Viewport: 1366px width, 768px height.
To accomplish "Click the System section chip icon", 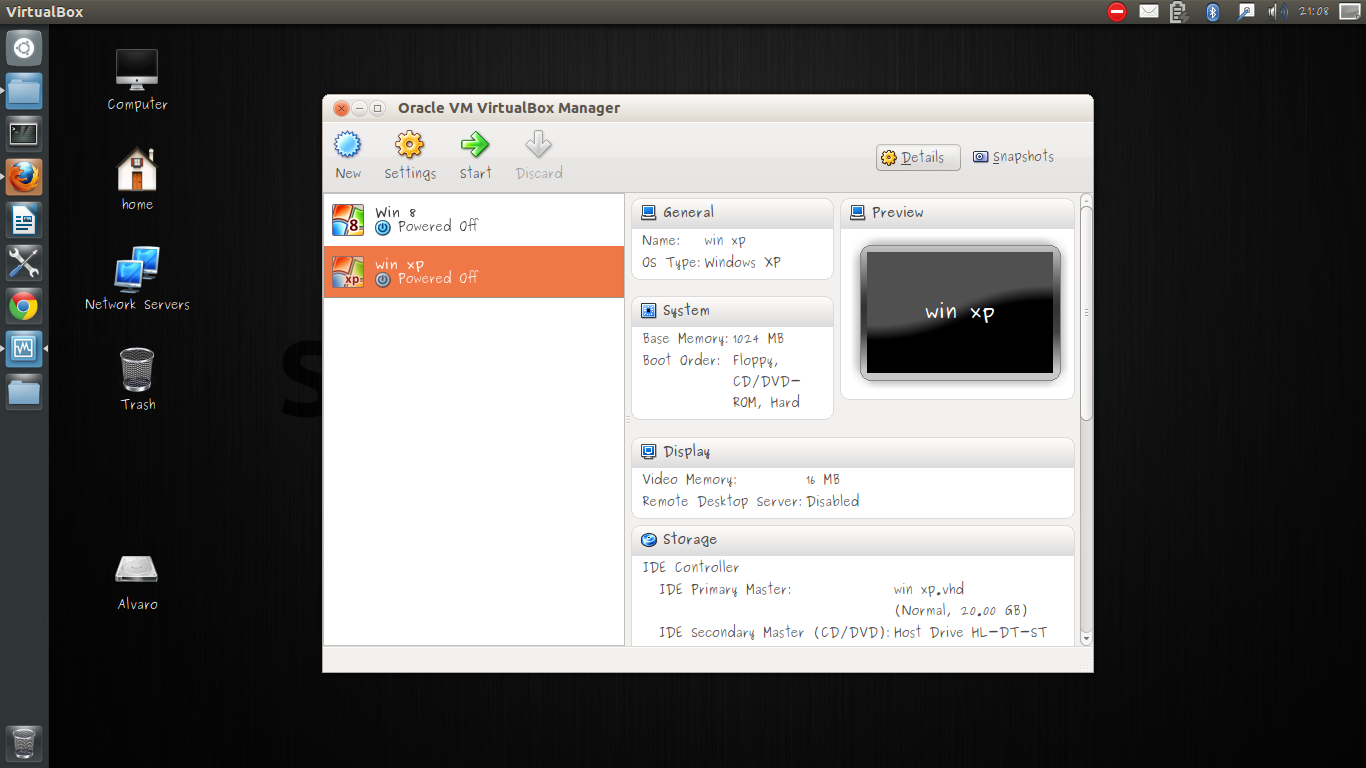I will click(648, 311).
